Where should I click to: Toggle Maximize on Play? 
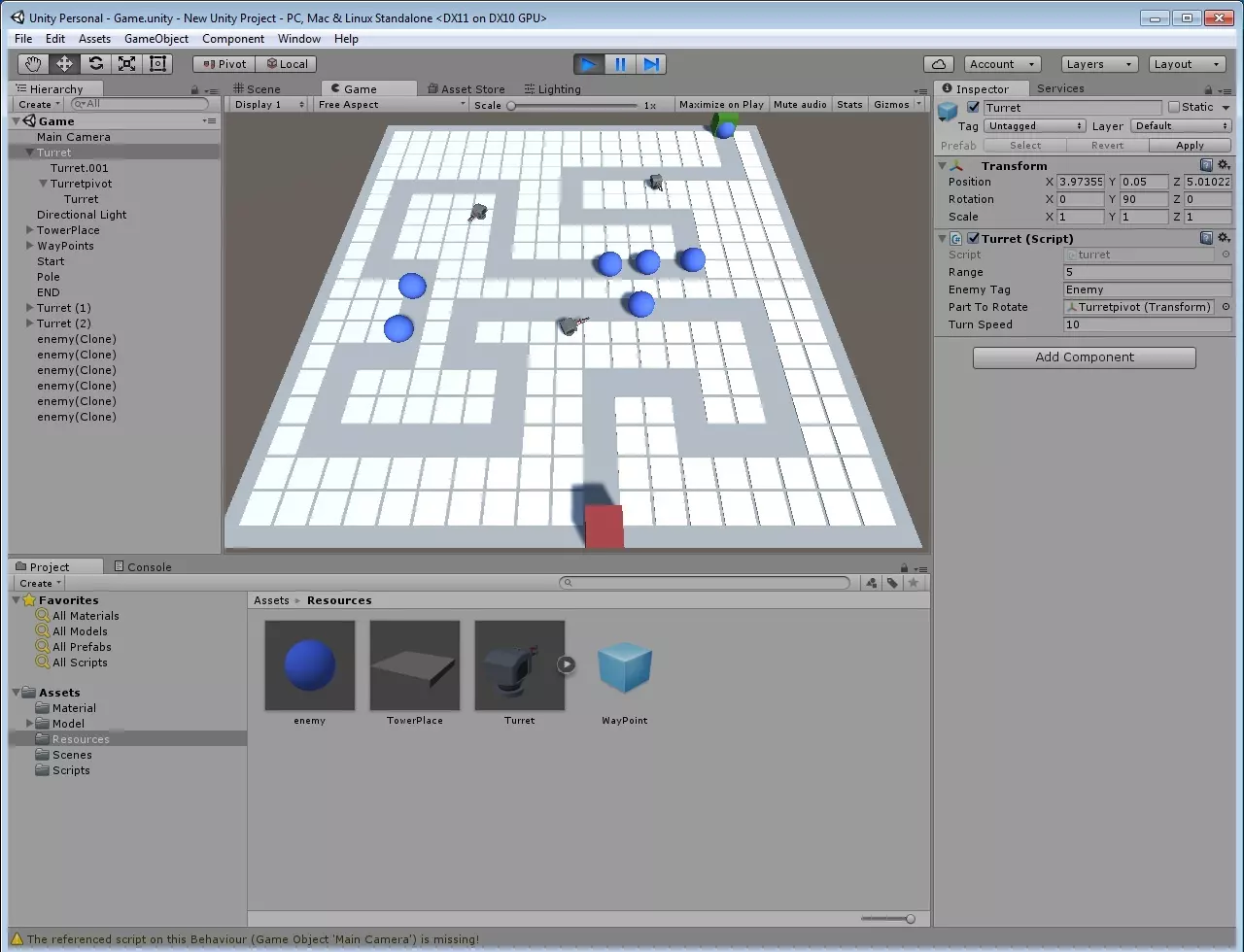tap(721, 105)
